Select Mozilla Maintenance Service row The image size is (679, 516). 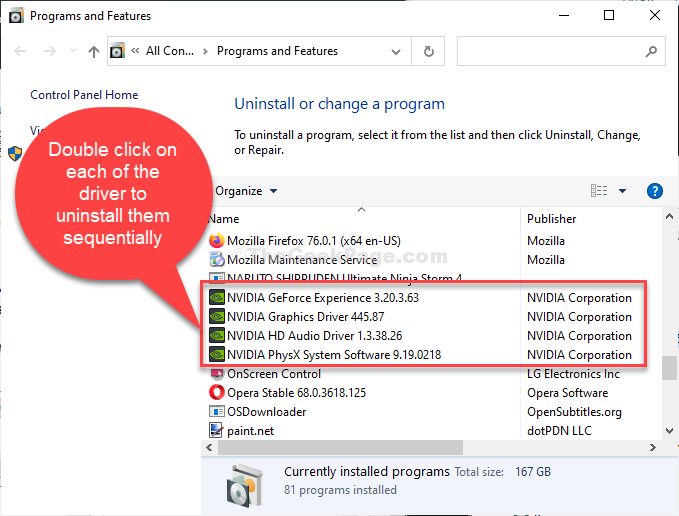click(x=302, y=260)
